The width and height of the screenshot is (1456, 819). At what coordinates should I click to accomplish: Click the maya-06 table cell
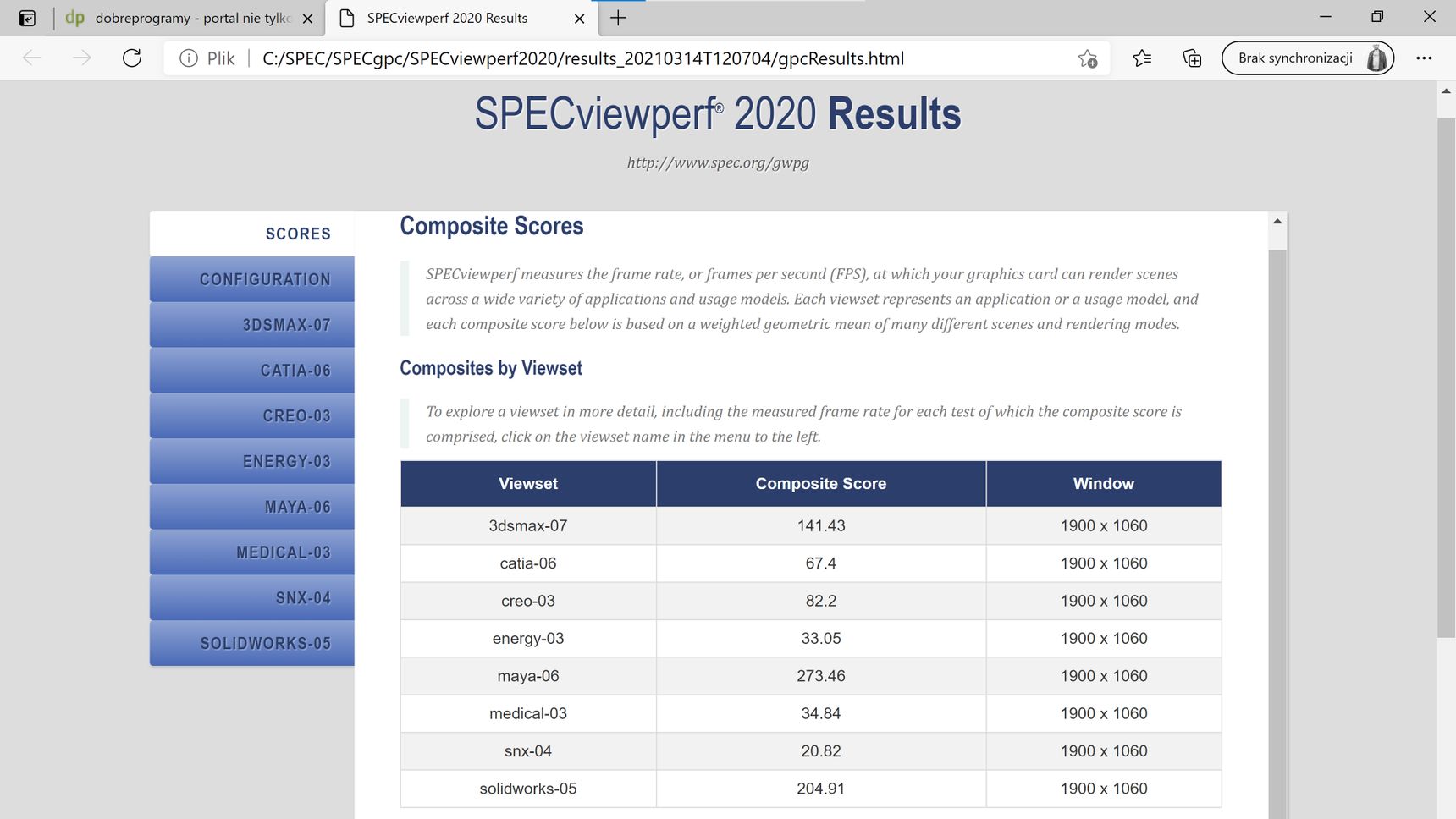528,676
